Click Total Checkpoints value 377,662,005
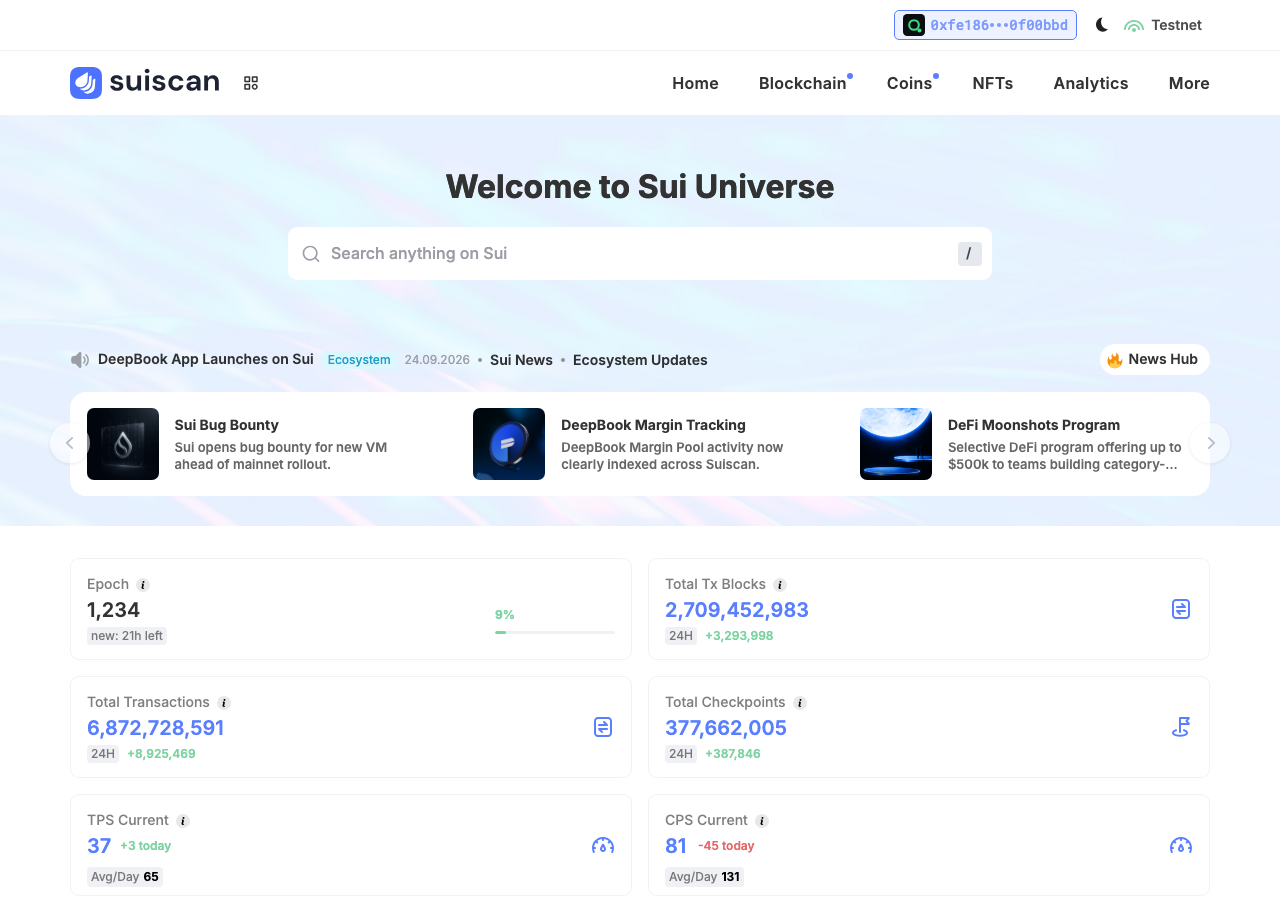 tap(726, 728)
